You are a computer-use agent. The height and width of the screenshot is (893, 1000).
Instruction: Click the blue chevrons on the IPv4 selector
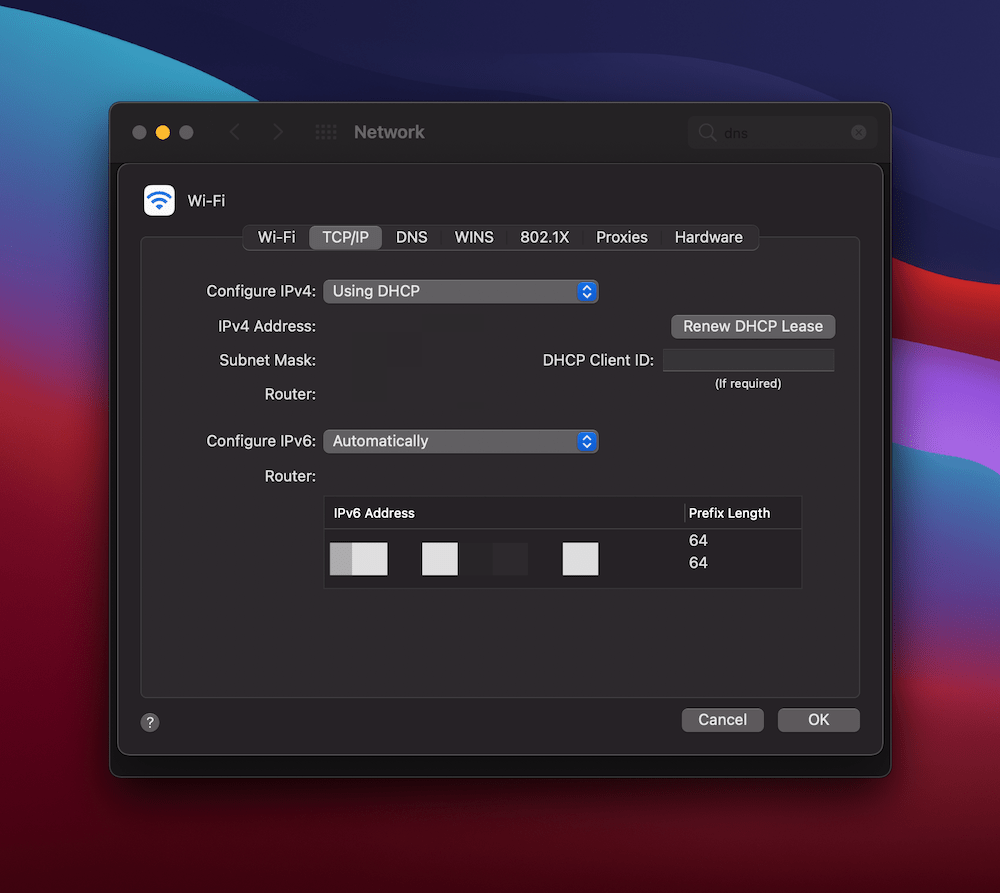587,290
